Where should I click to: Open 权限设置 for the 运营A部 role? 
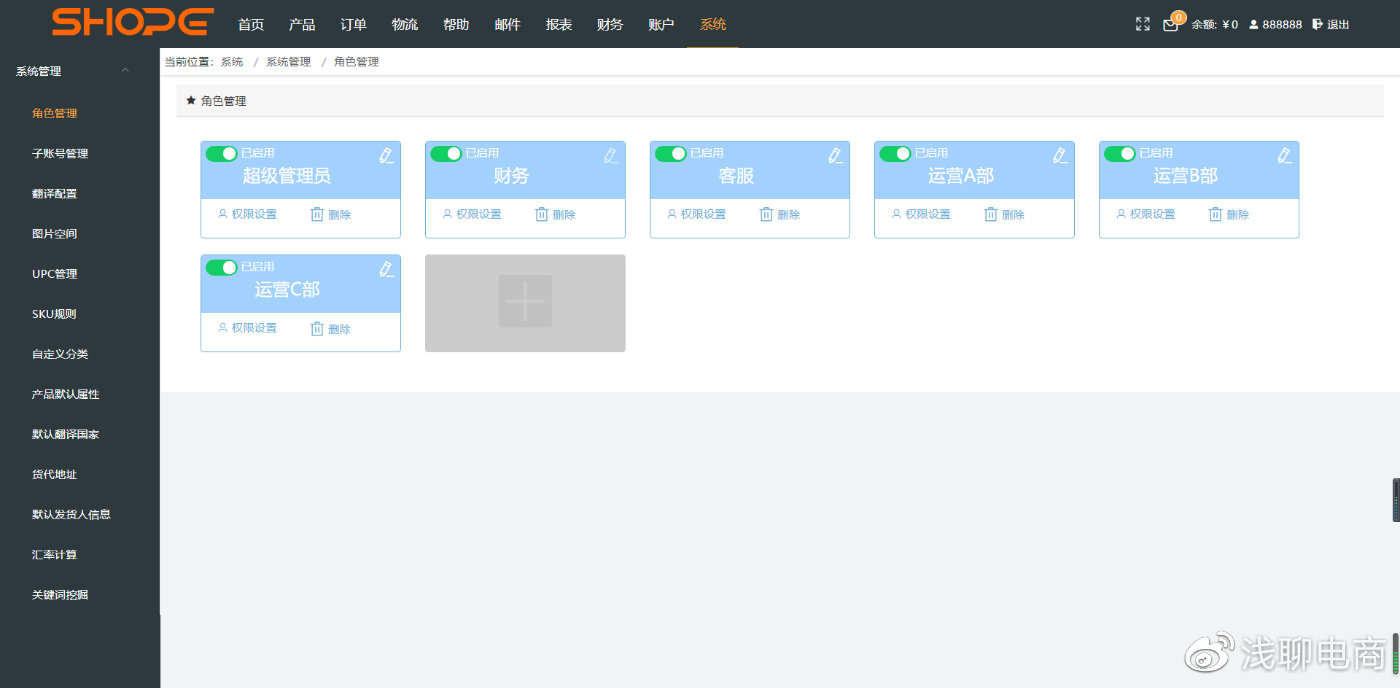(x=921, y=214)
